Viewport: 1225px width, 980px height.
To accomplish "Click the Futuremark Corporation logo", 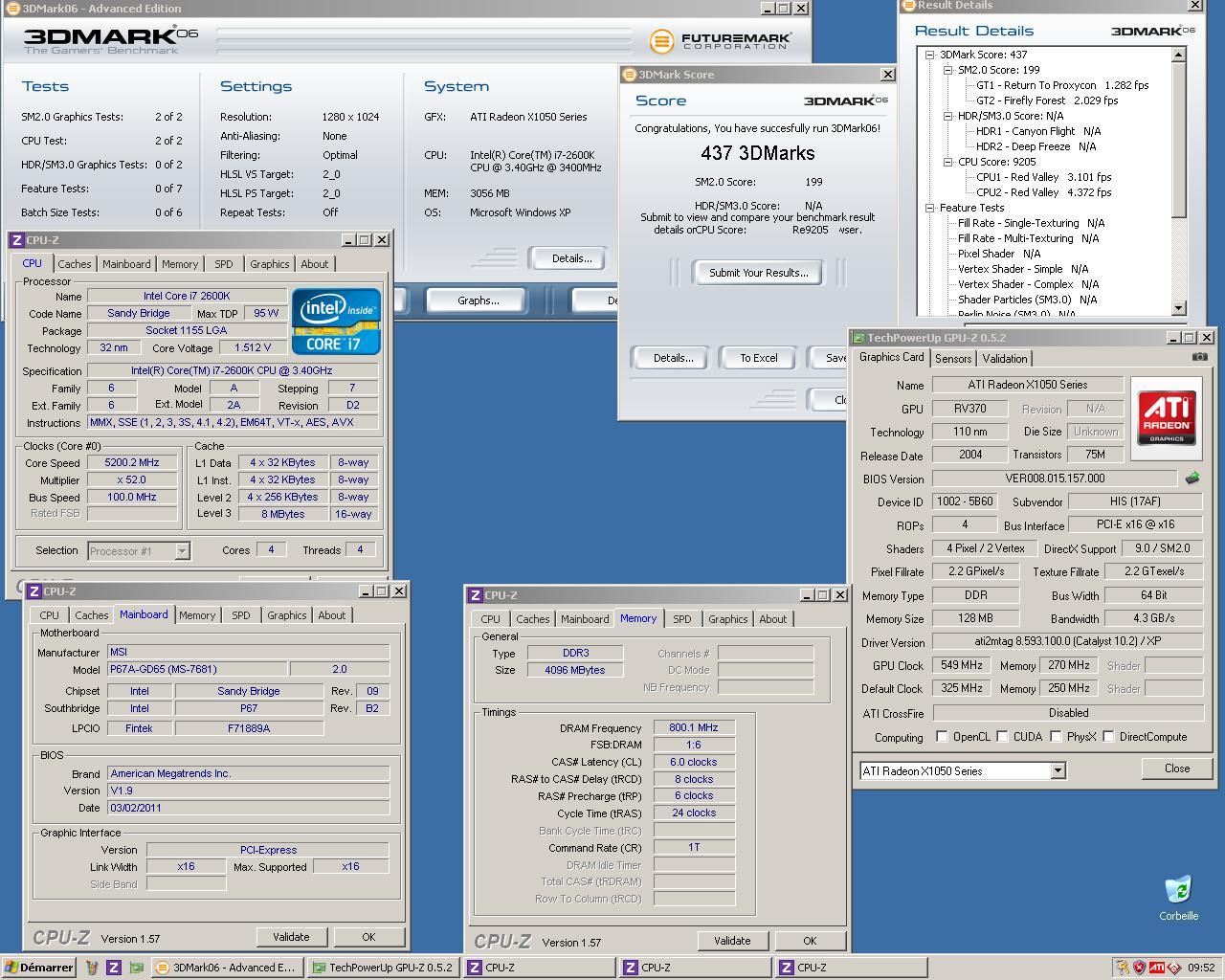I will (721, 41).
